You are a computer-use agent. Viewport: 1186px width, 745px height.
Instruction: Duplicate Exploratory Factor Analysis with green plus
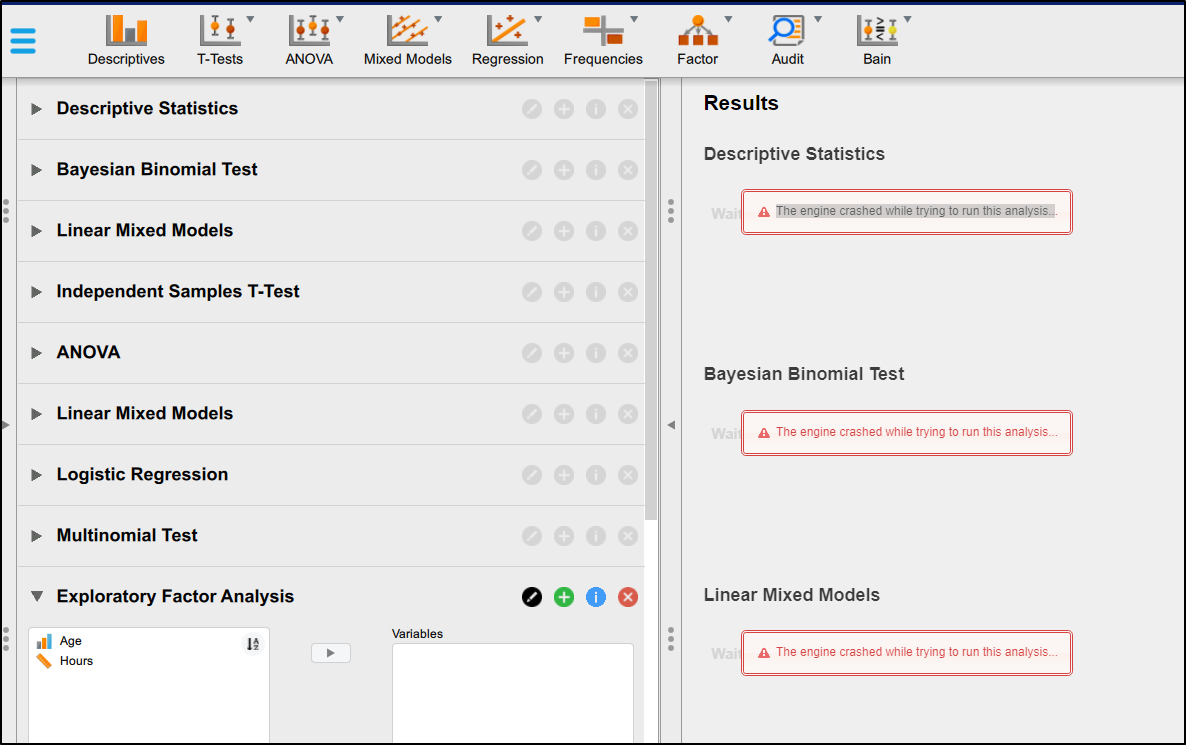point(564,596)
